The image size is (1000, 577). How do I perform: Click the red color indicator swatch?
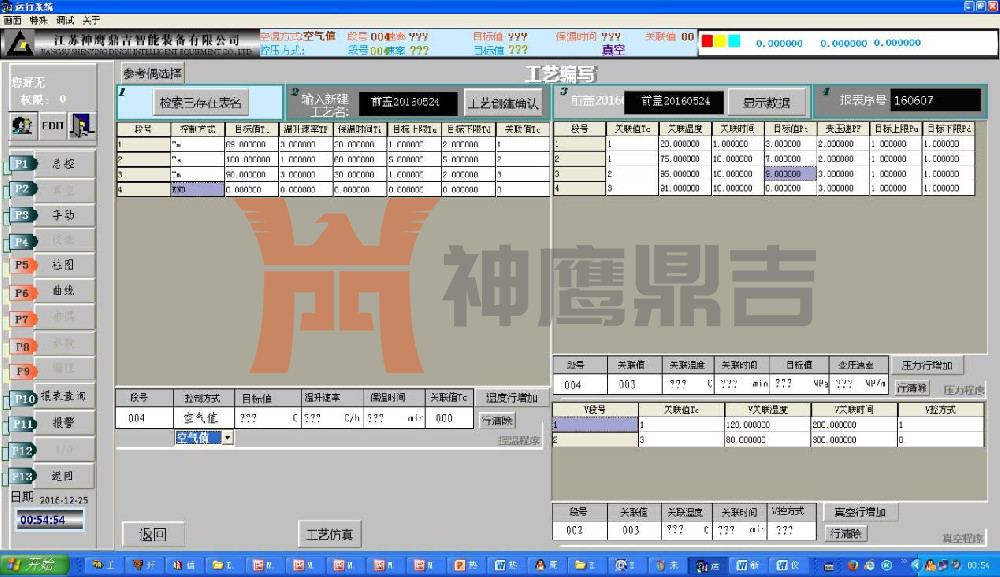[707, 42]
